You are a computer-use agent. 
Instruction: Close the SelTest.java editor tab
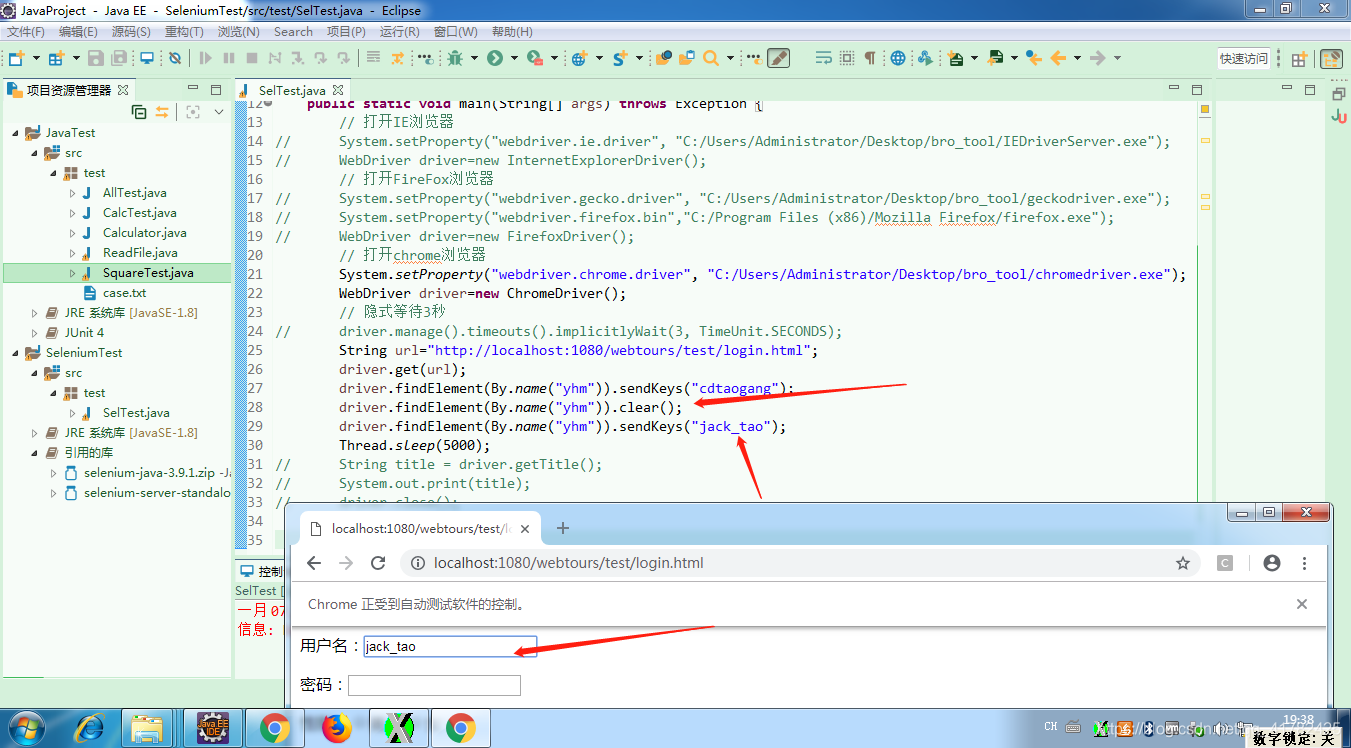tap(339, 90)
